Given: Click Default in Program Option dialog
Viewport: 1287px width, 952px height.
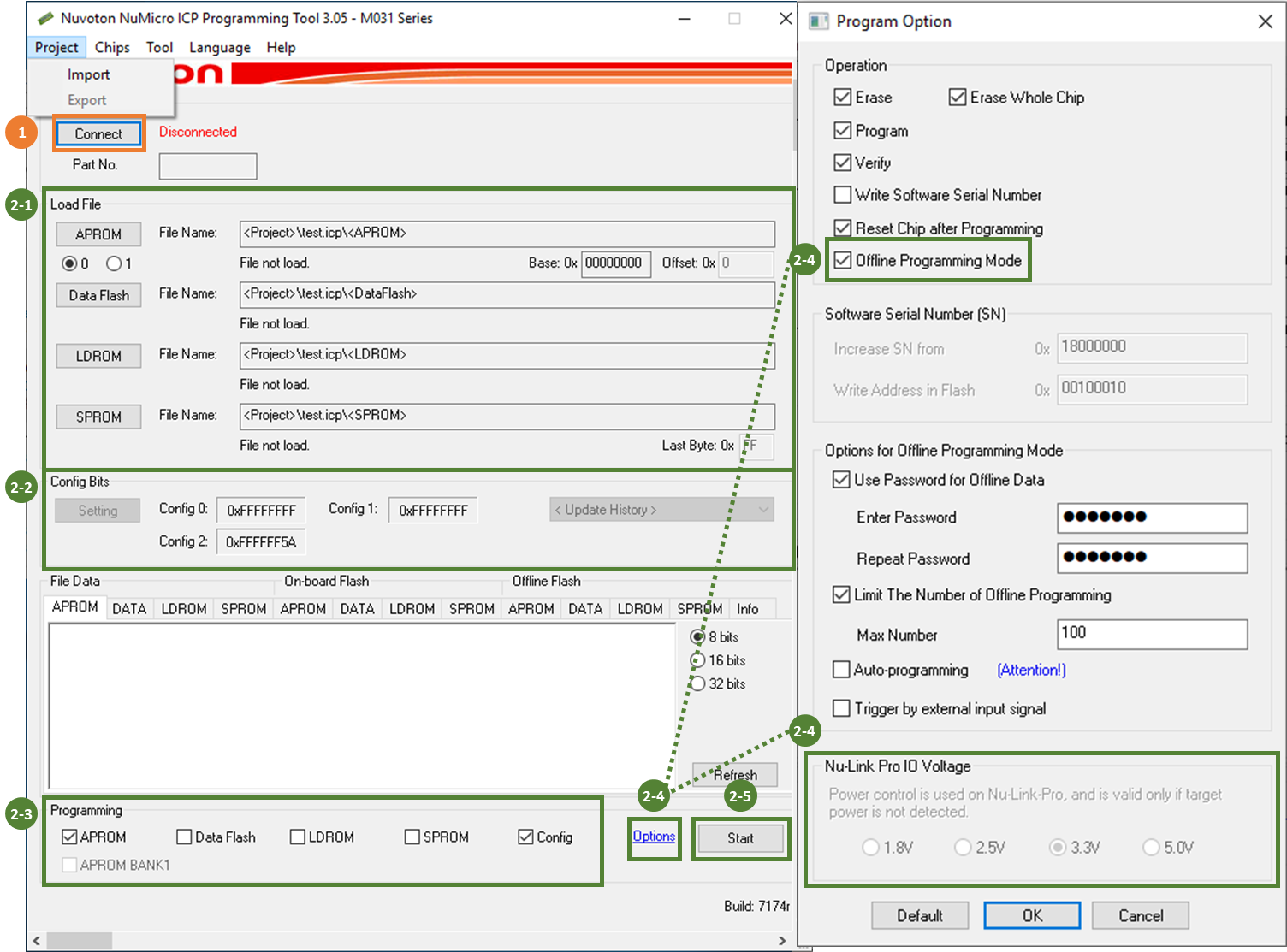Looking at the screenshot, I should (x=920, y=915).
